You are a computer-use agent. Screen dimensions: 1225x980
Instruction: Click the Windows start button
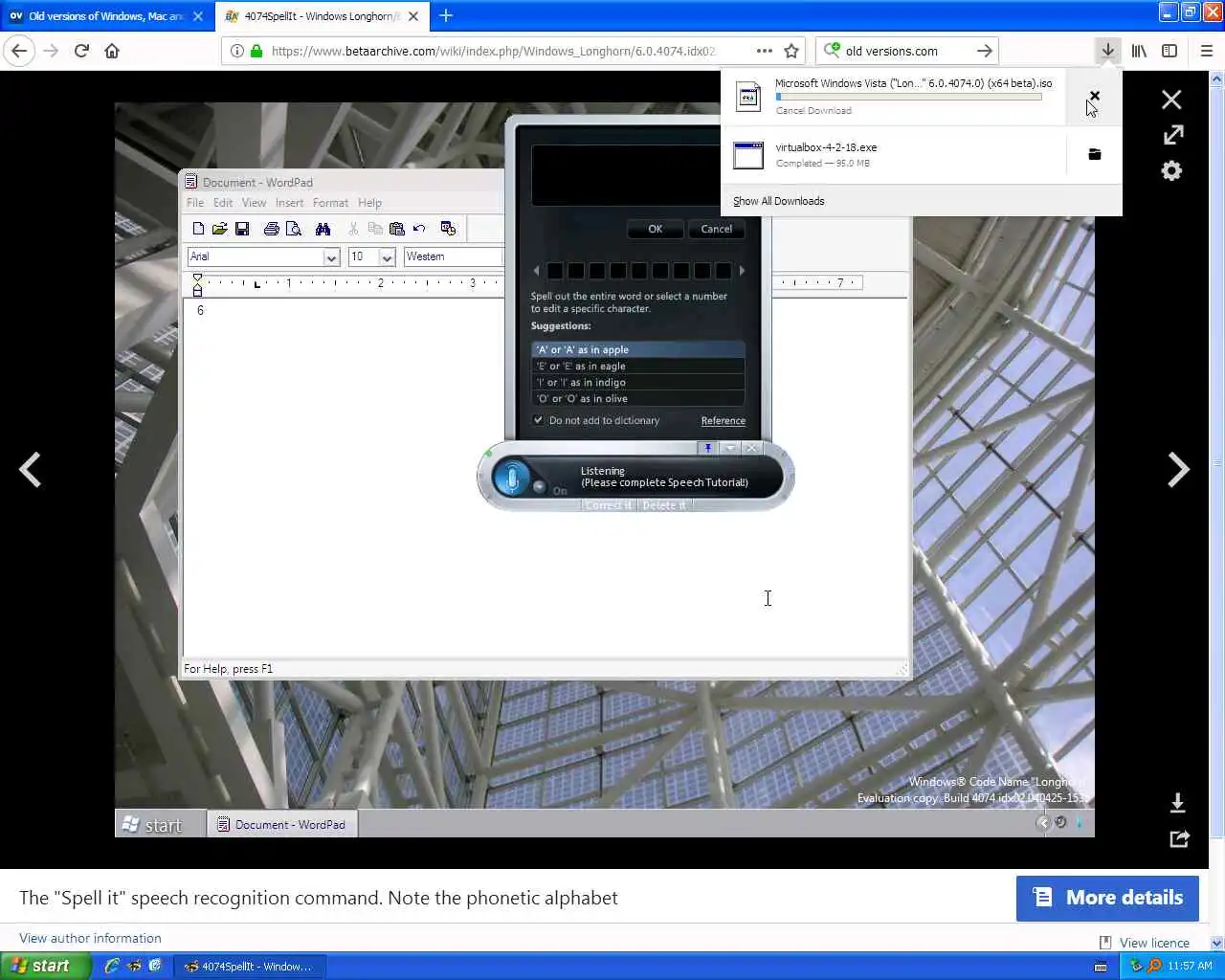pos(45,966)
